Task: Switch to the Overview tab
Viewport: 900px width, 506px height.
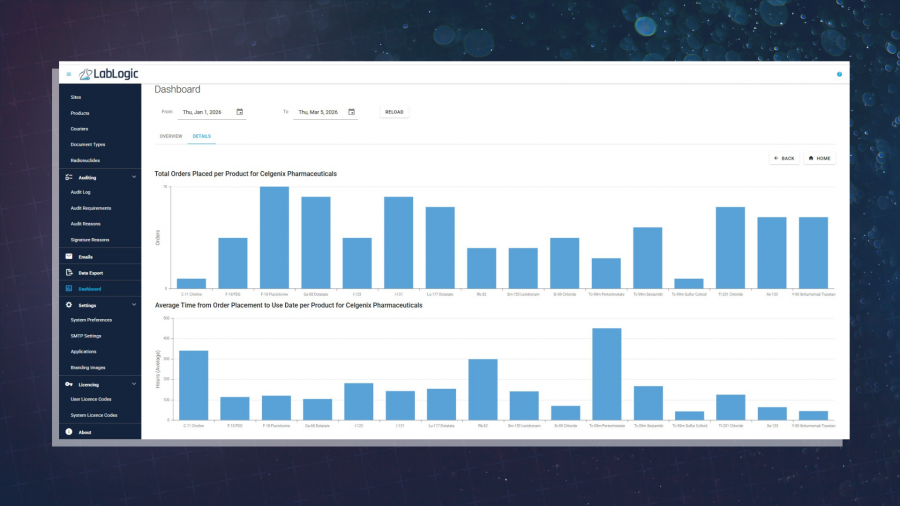Action: click(171, 135)
